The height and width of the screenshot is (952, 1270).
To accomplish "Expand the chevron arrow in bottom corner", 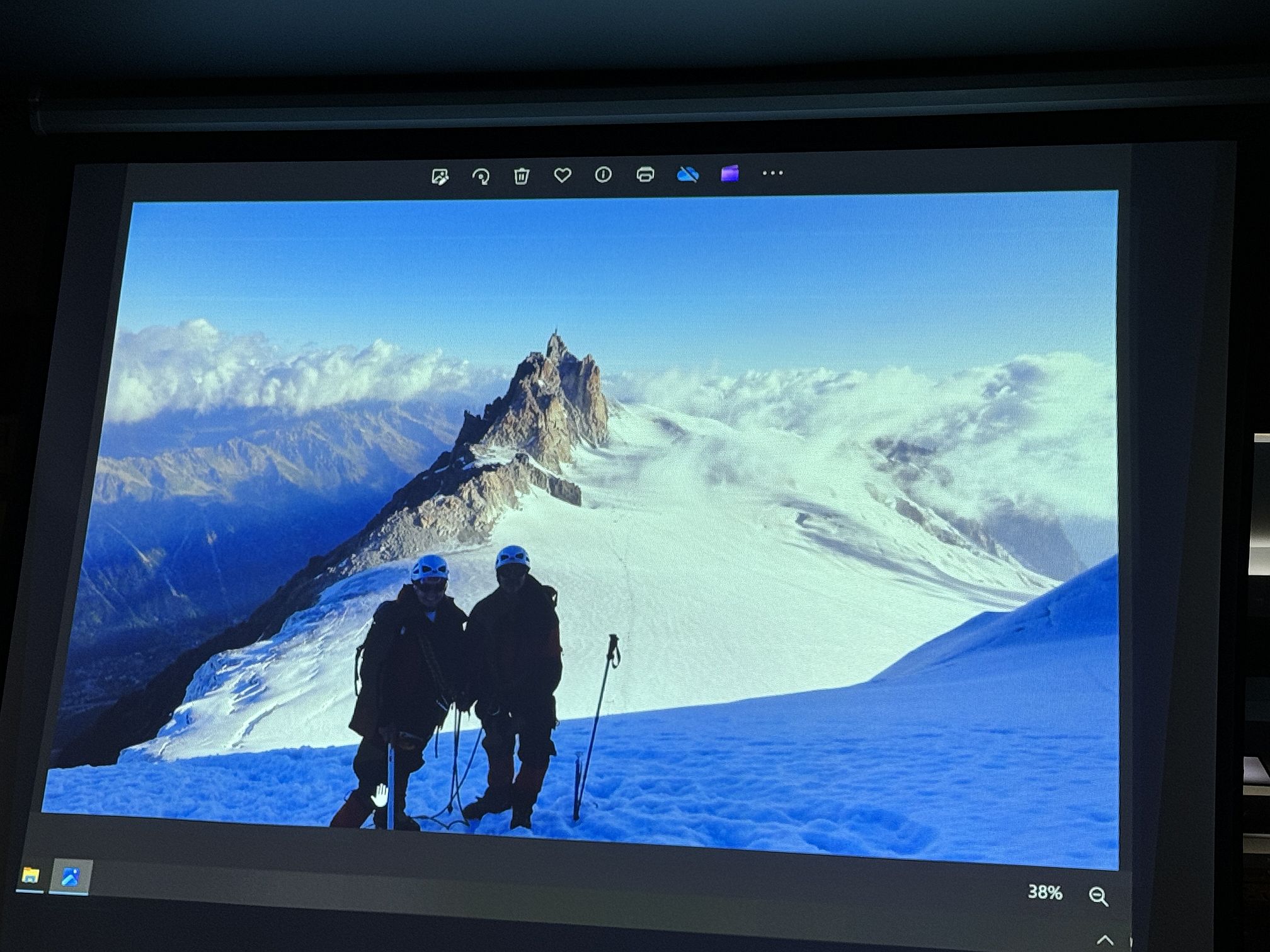I will pyautogui.click(x=1105, y=940).
